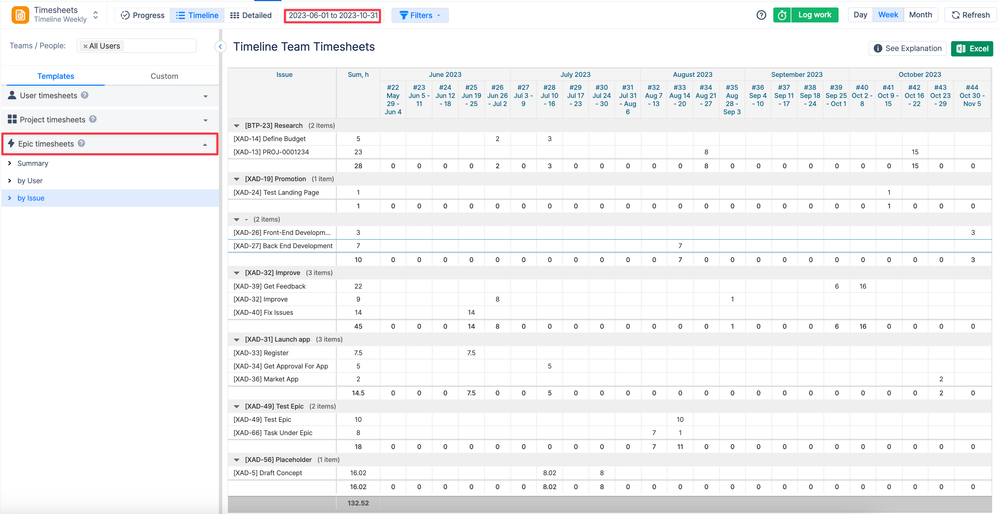The height and width of the screenshot is (514, 998).
Task: Open issue [XAD-24] Test Landing Page
Action: [x=276, y=192]
